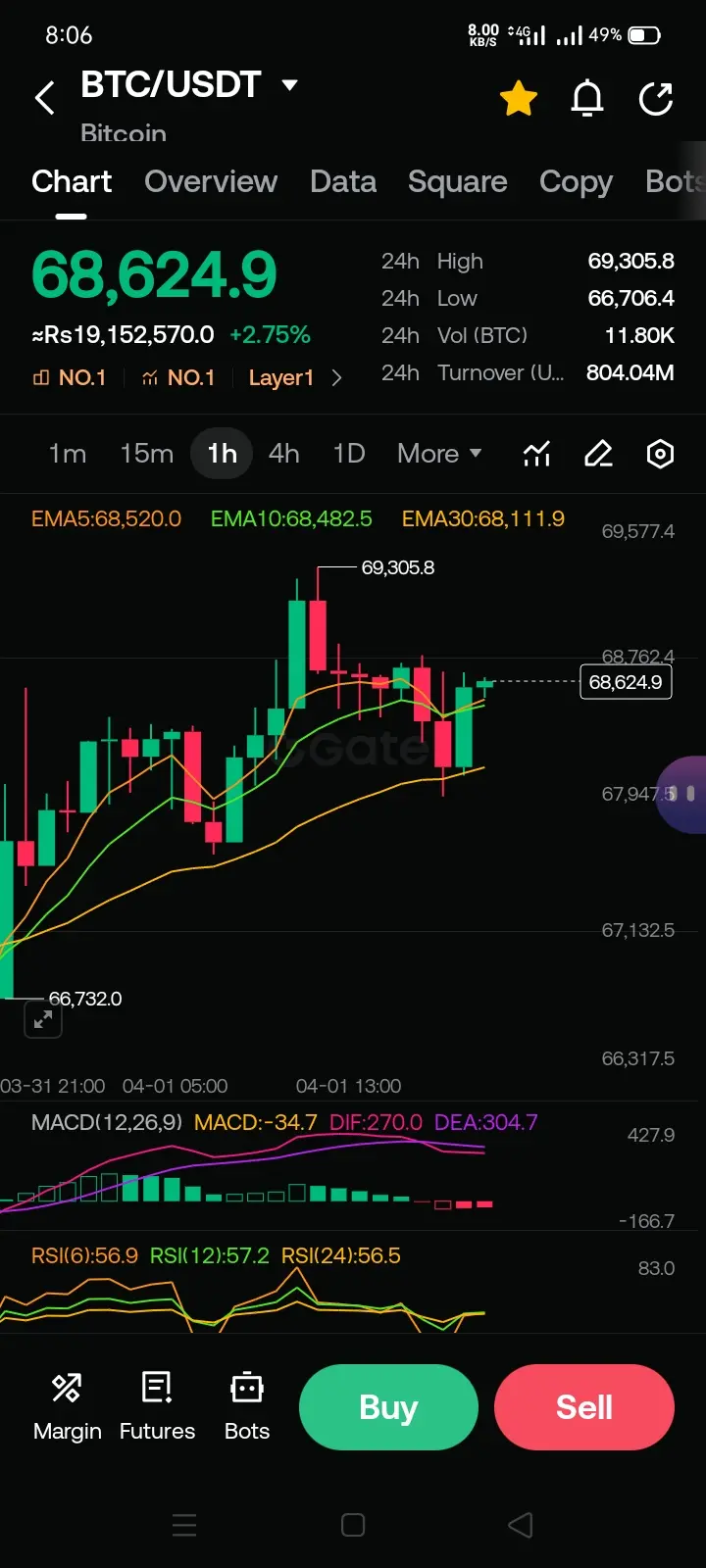Image resolution: width=706 pixels, height=1568 pixels.
Task: Open the Copy tab
Action: point(576,182)
